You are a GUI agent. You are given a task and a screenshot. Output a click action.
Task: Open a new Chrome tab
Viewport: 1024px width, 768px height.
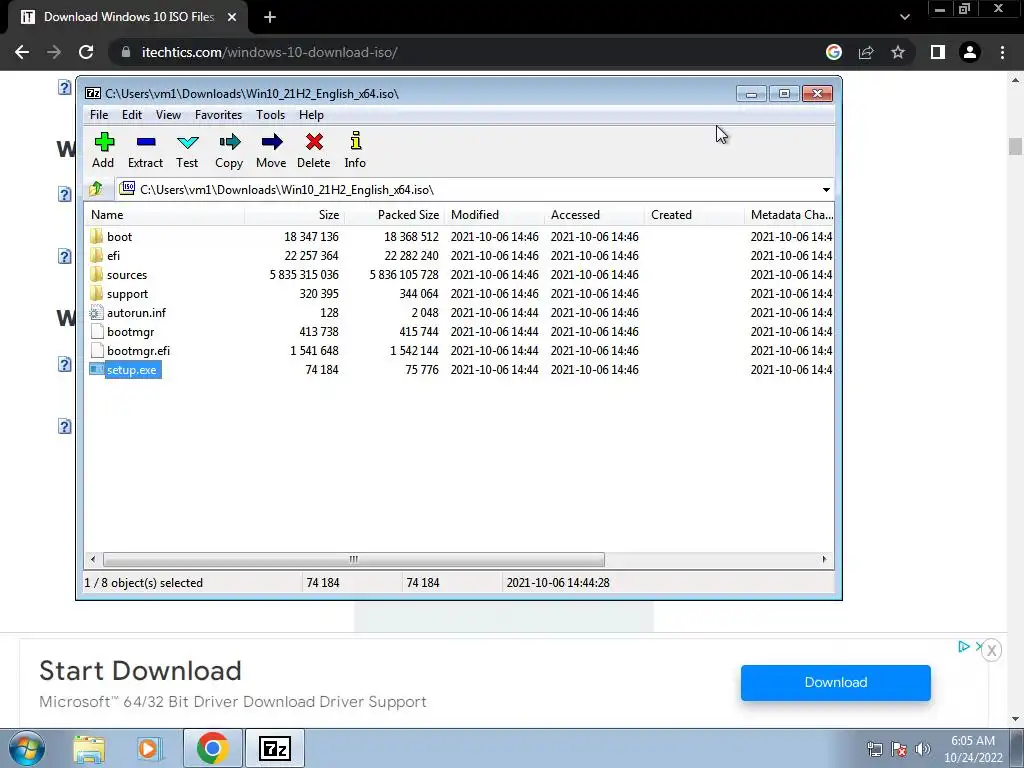click(x=270, y=17)
